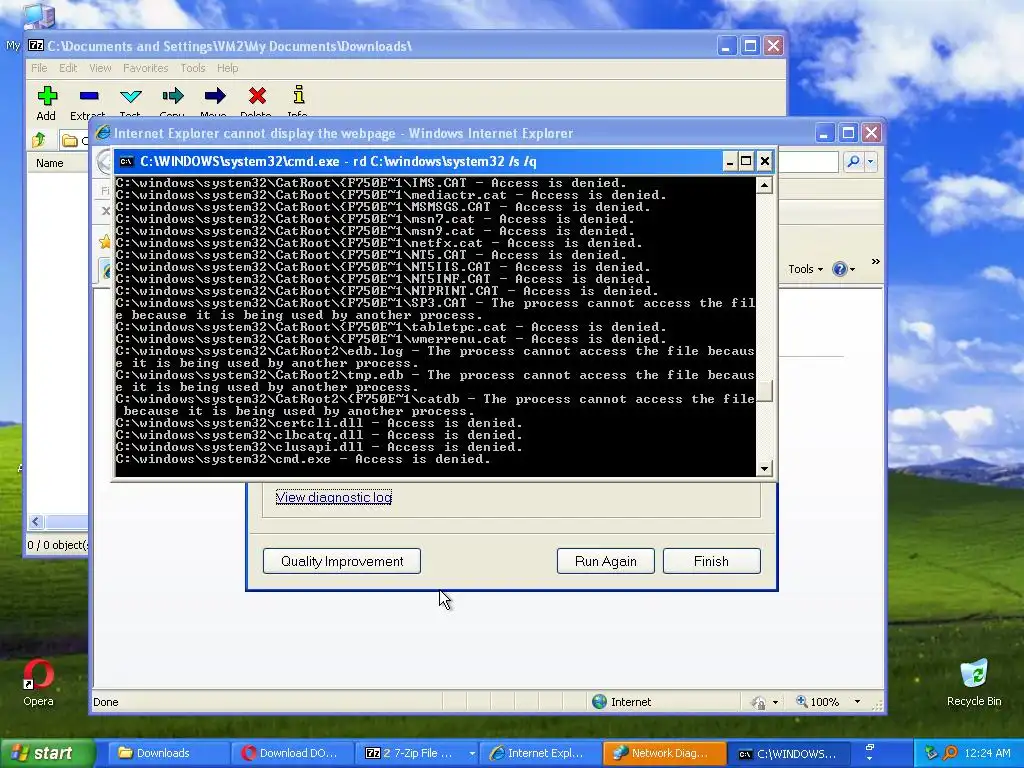Click the tray network icon
Viewport: 1024px width, 768px height.
pyautogui.click(x=931, y=754)
